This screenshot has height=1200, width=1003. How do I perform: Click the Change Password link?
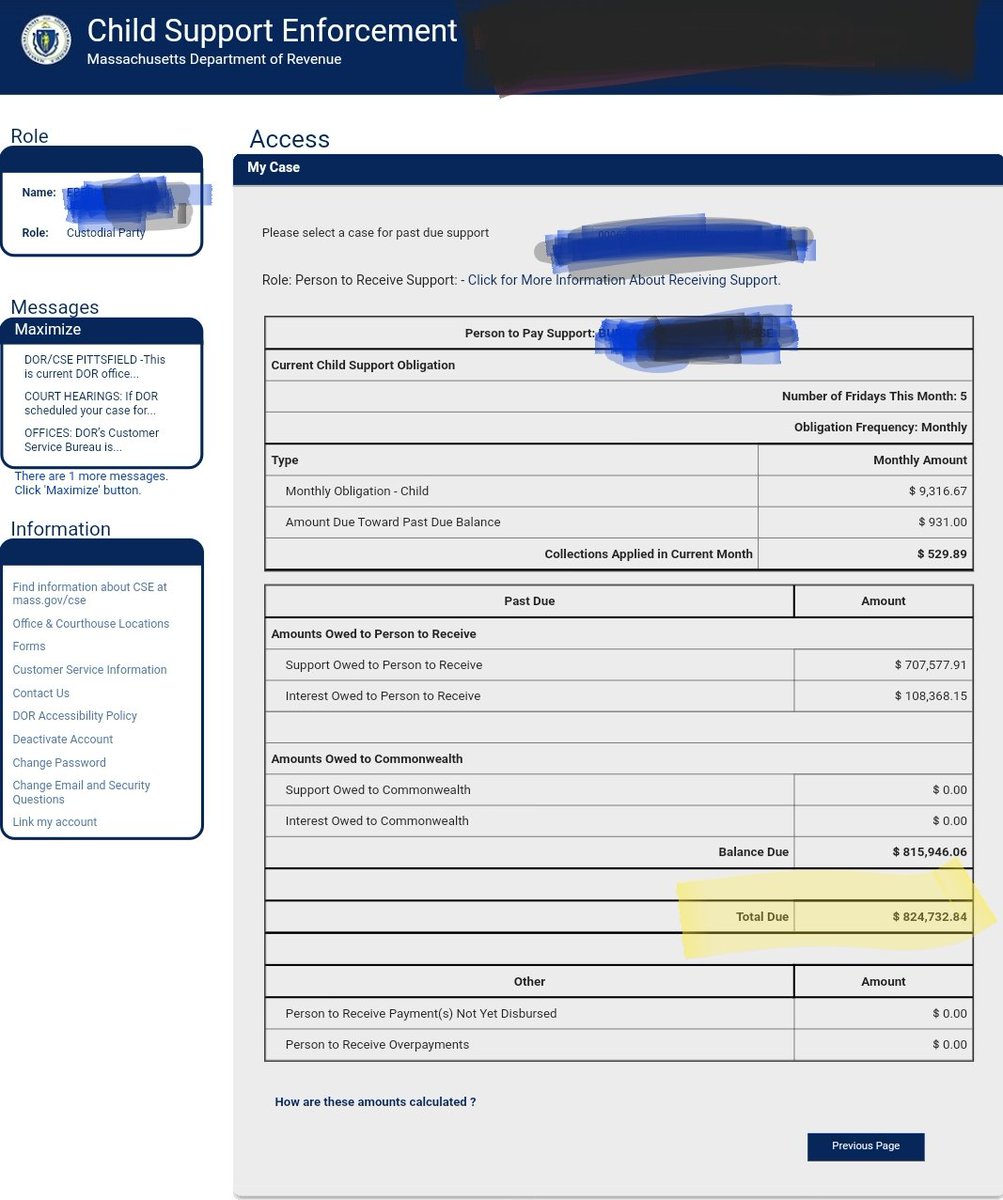pos(59,763)
